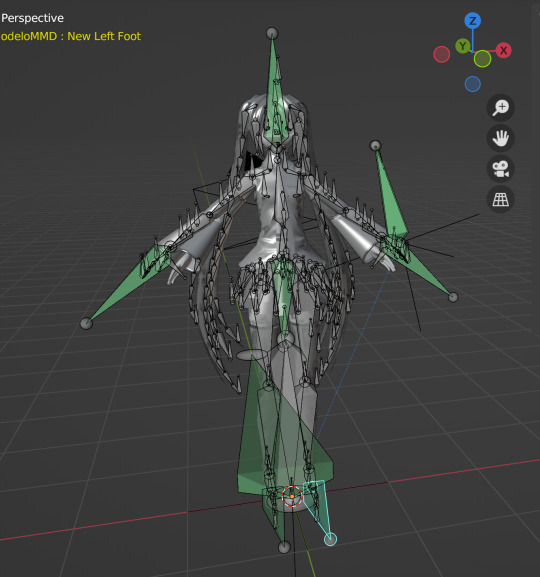Click the 'Perspective' view label

tap(32, 18)
